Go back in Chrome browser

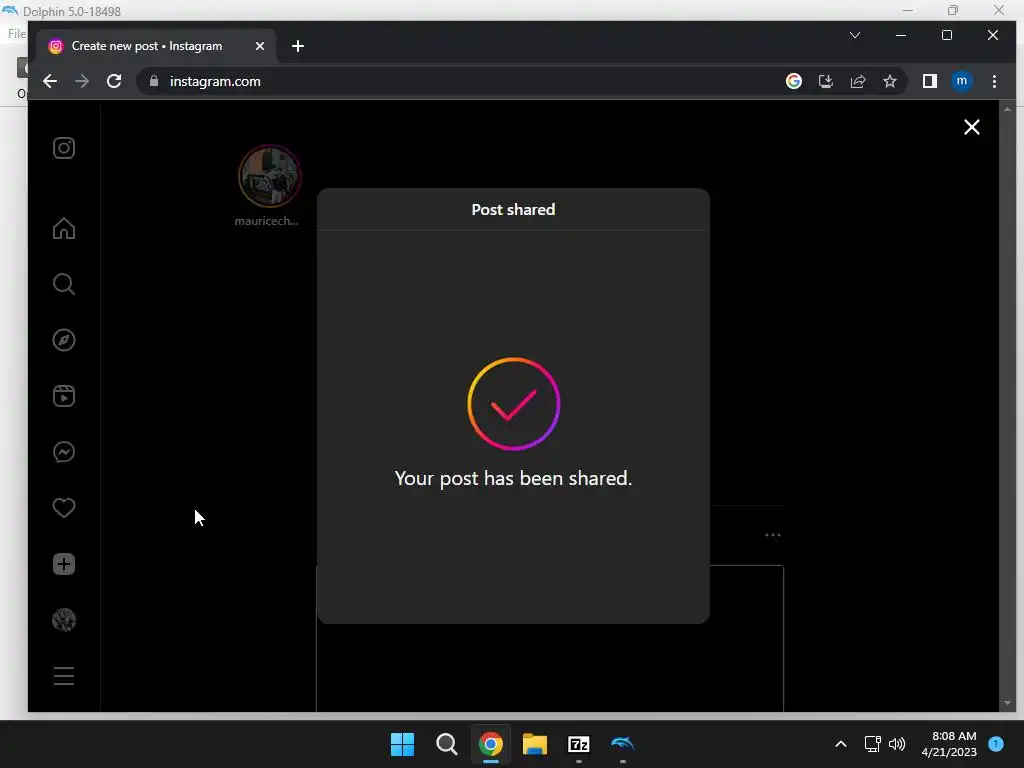pos(50,82)
